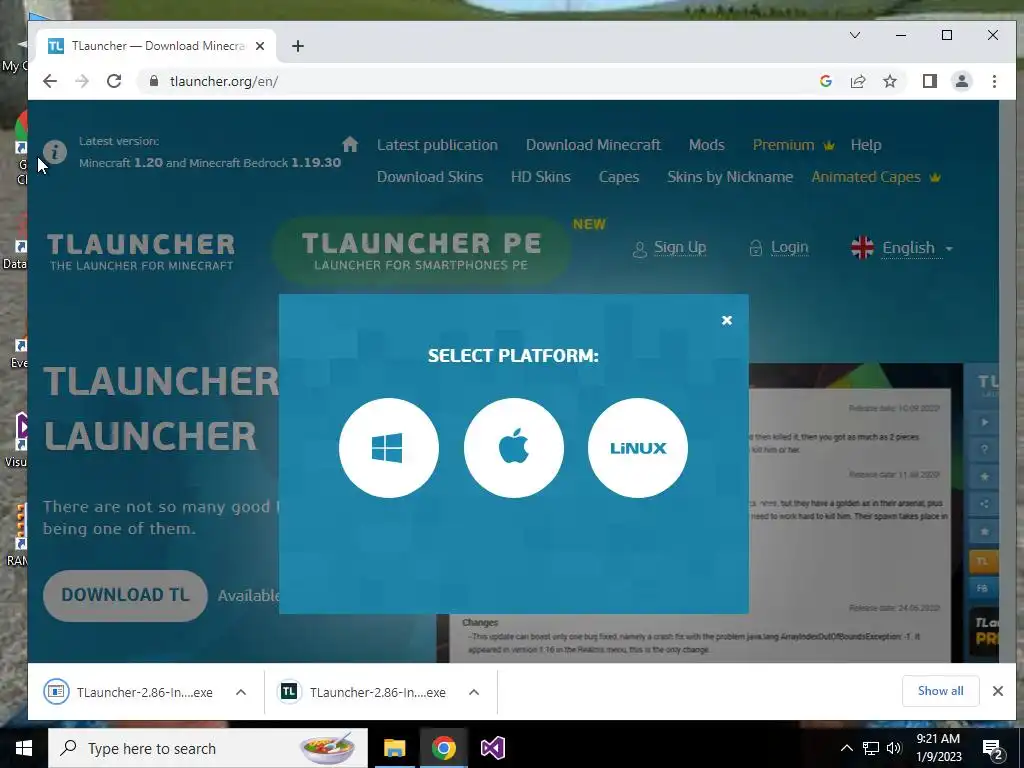The image size is (1024, 768).
Task: Open Download Minecraft menu item
Action: coord(593,145)
